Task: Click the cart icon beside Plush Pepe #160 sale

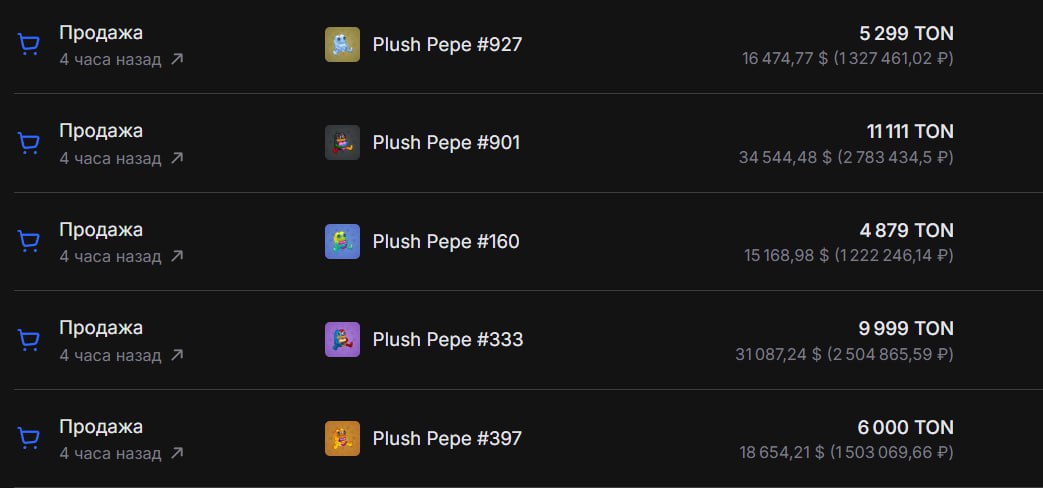Action: [x=28, y=241]
